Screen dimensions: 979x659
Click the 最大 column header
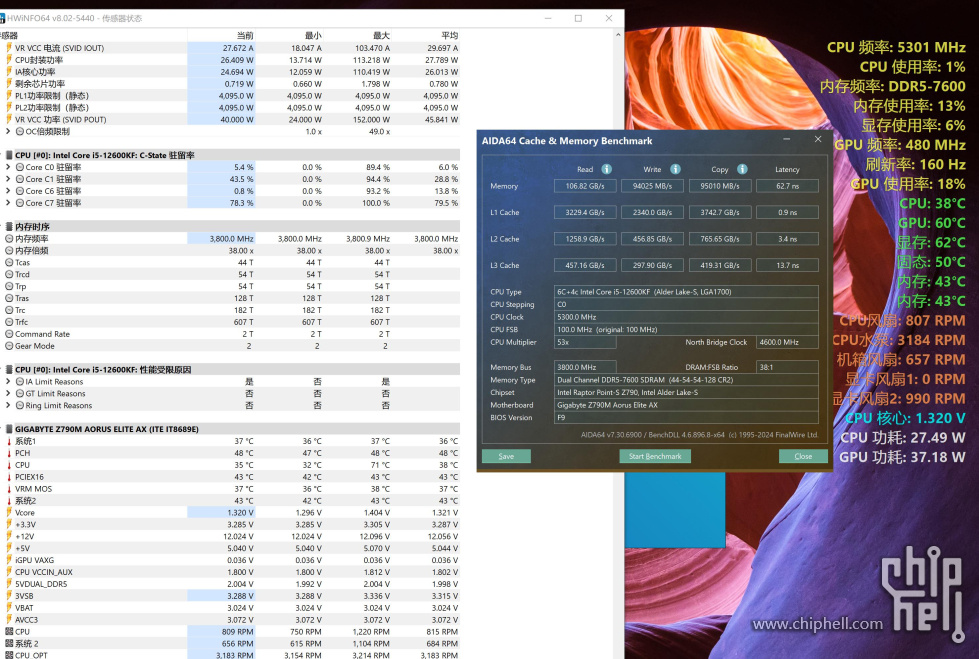(381, 36)
